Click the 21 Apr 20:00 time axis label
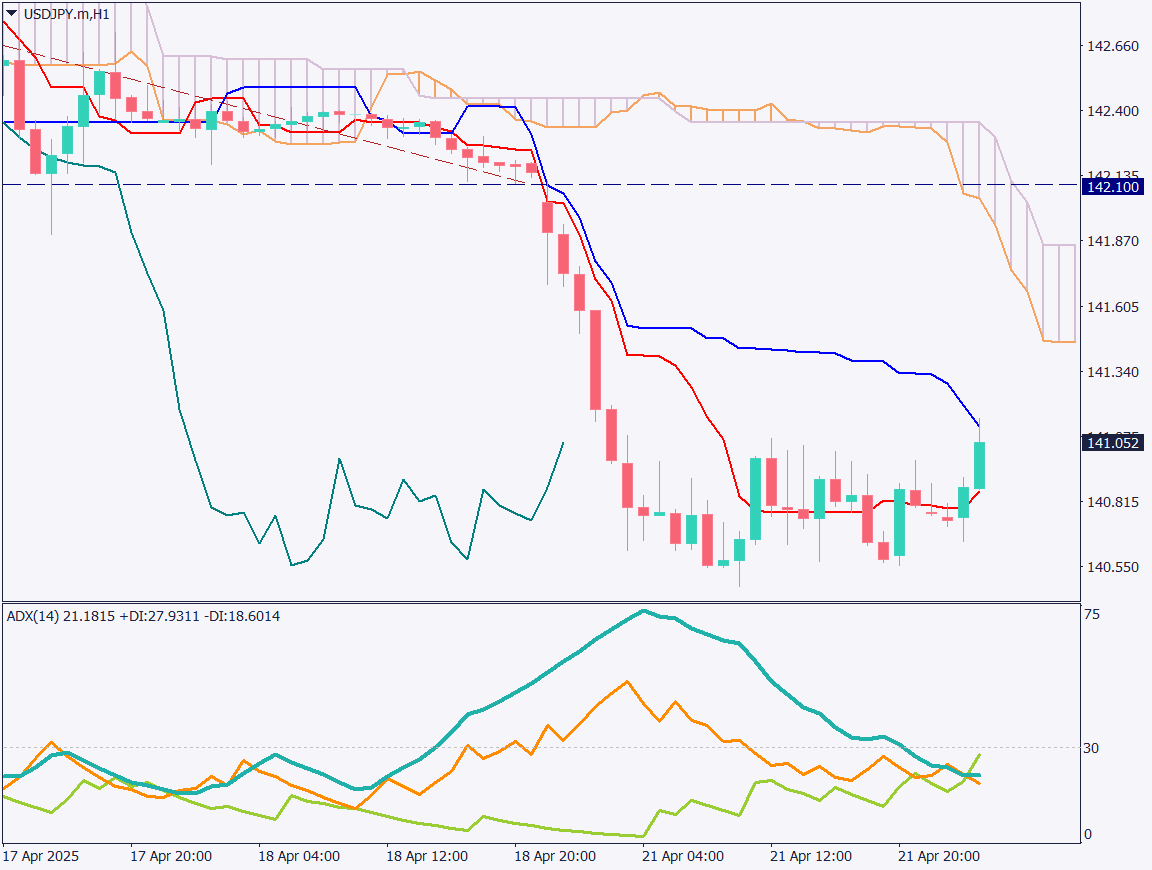 [x=938, y=857]
